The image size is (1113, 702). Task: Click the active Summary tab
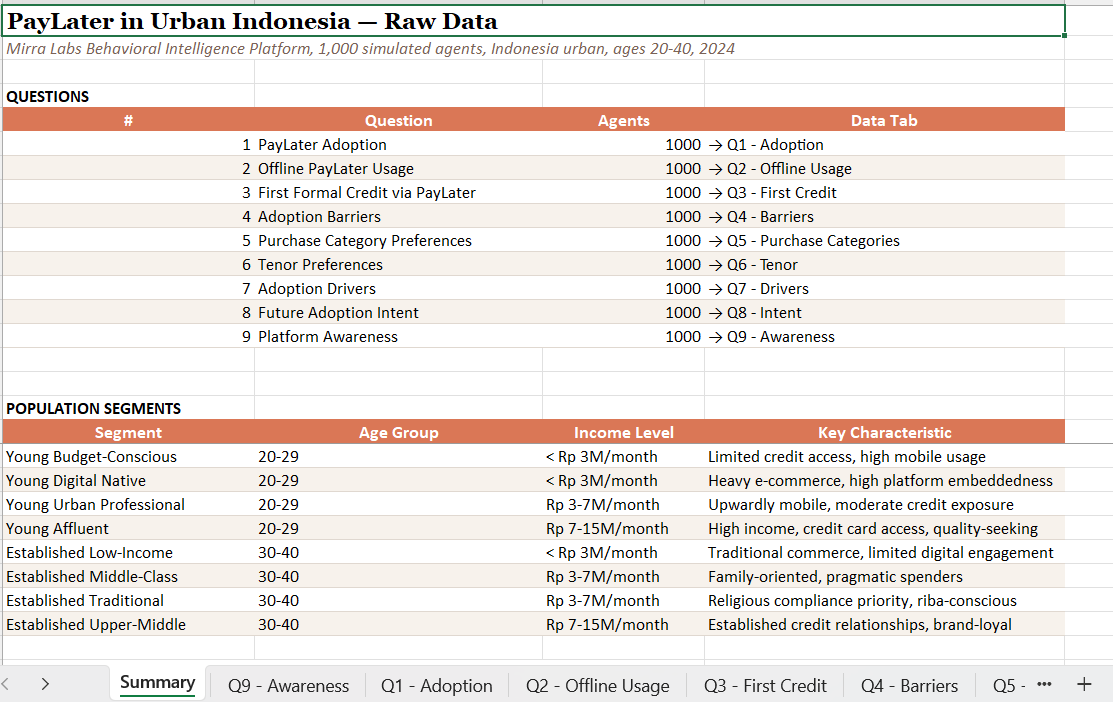tap(157, 684)
